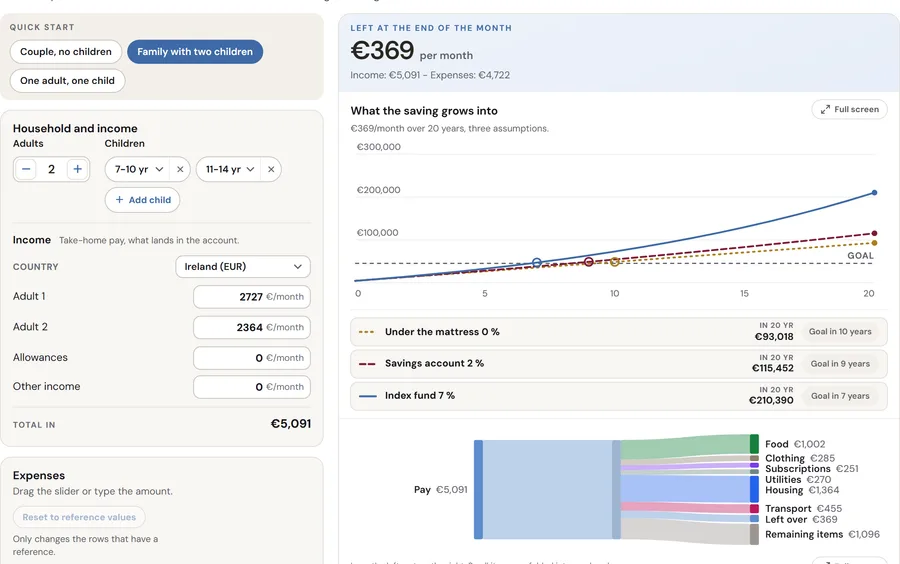Click the Utilities €270 label
The image size is (900, 564).
pyautogui.click(x=798, y=480)
